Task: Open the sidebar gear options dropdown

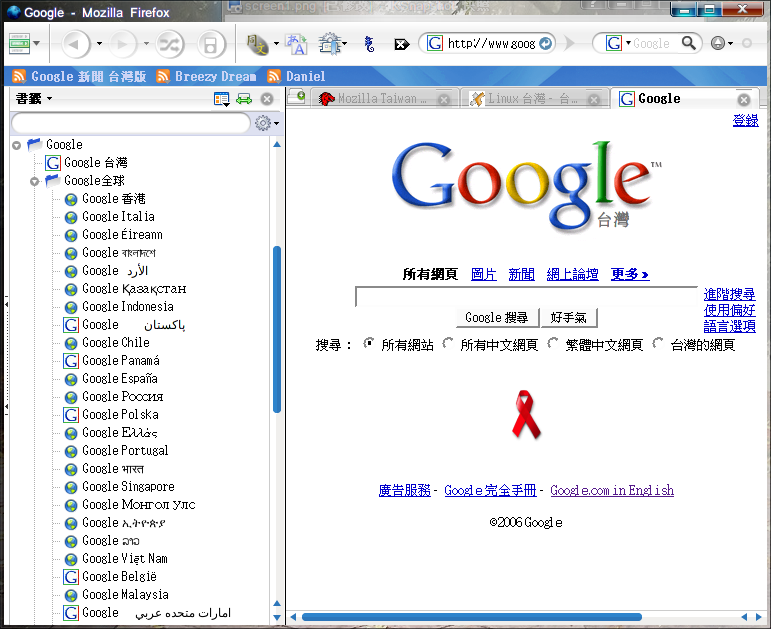Action: pos(266,123)
